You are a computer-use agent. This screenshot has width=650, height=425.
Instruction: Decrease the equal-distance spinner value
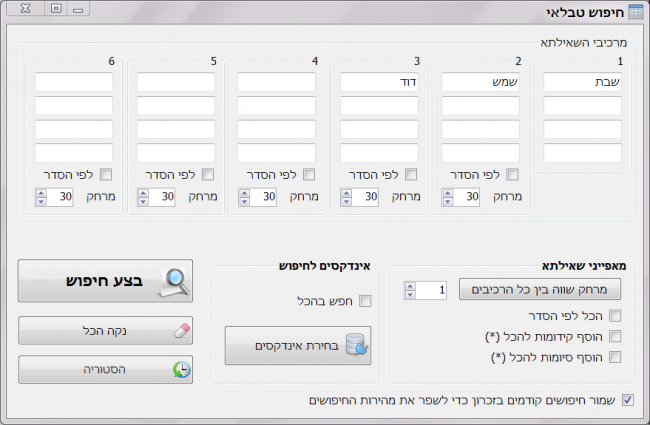[x=410, y=294]
